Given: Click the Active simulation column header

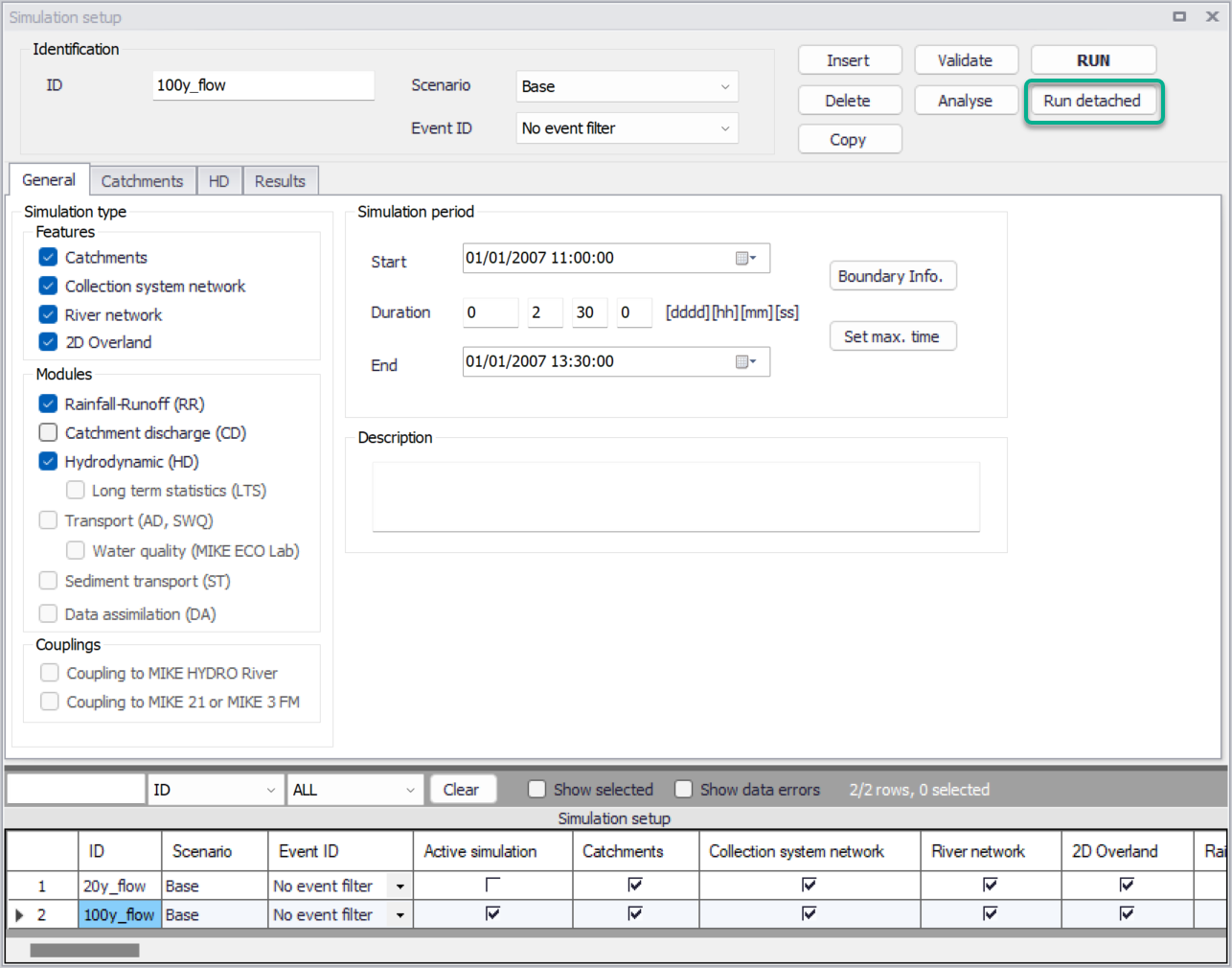Looking at the screenshot, I should click(492, 851).
